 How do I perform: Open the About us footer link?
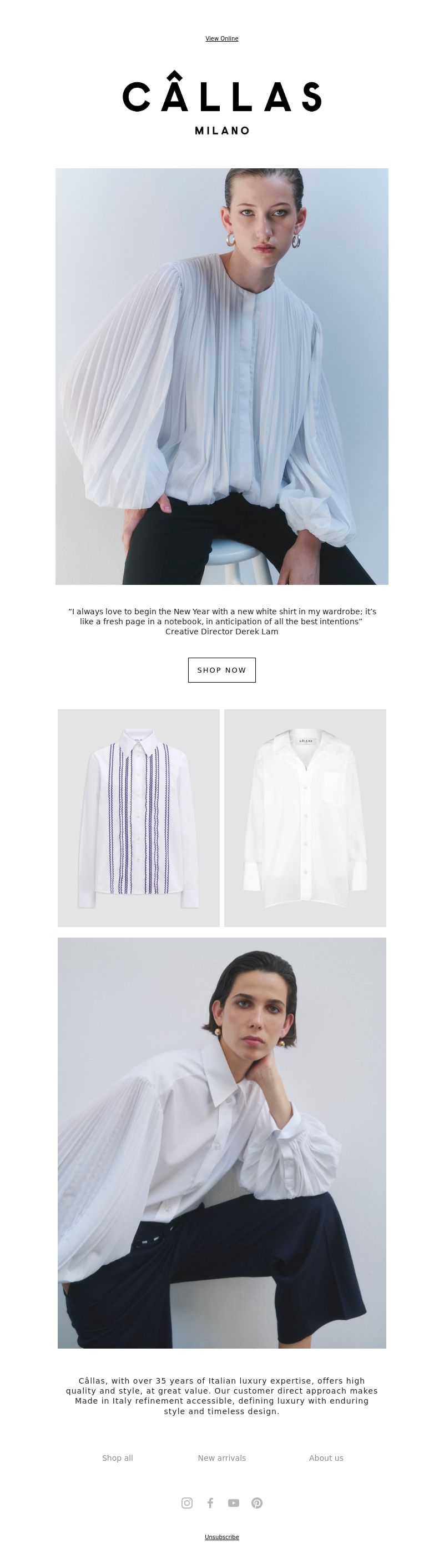click(x=326, y=1458)
